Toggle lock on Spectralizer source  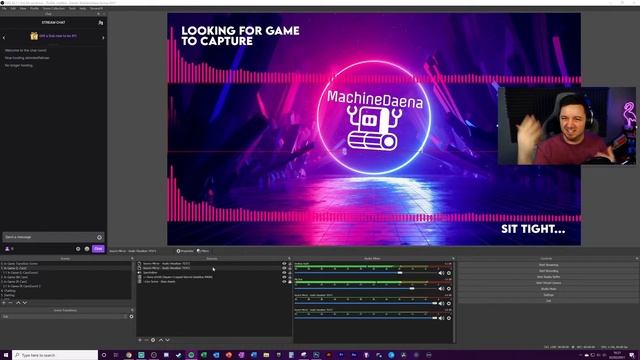290,273
